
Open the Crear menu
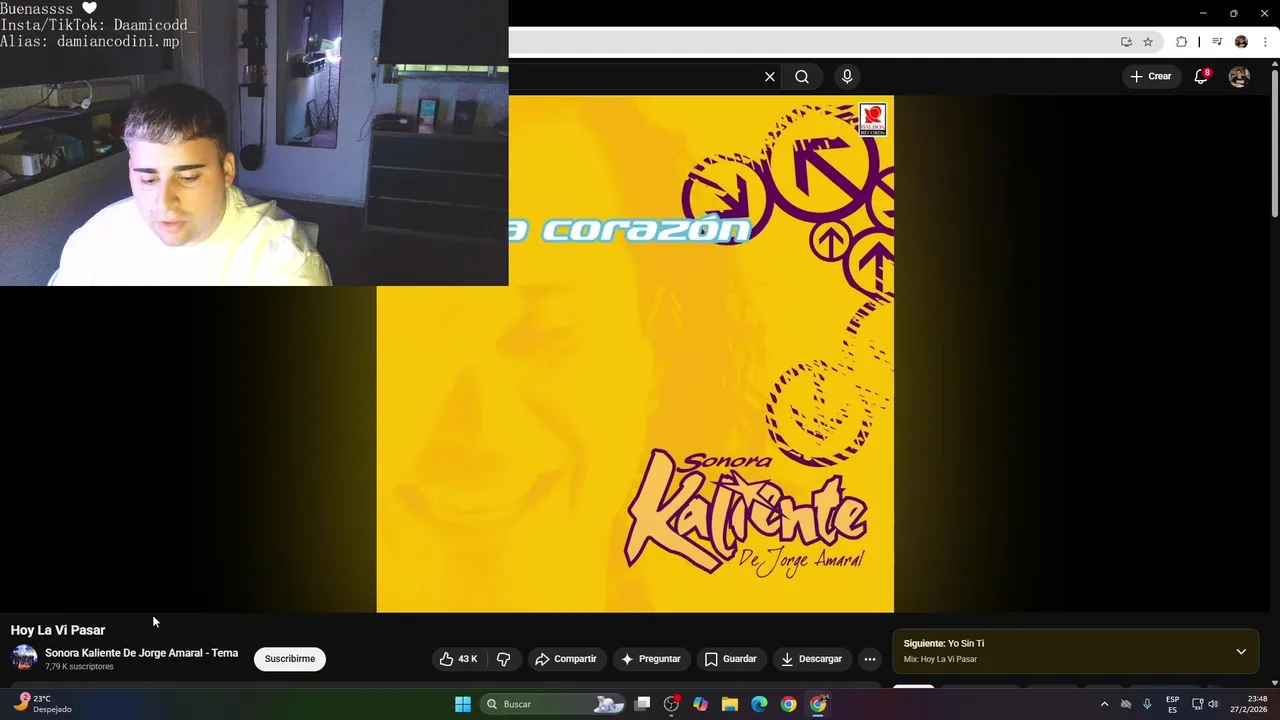tap(1151, 76)
